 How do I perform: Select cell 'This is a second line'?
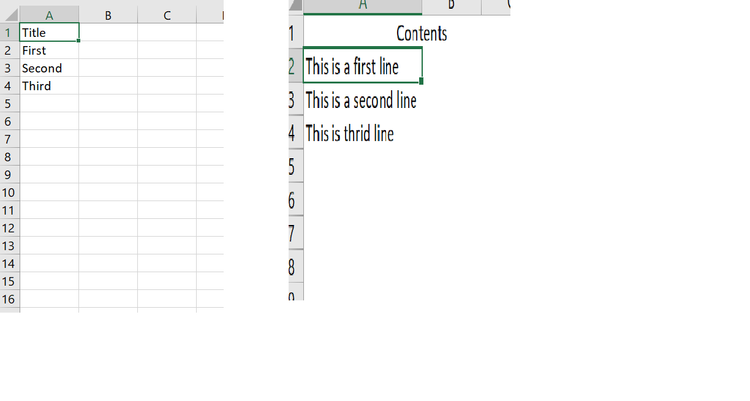coord(363,100)
